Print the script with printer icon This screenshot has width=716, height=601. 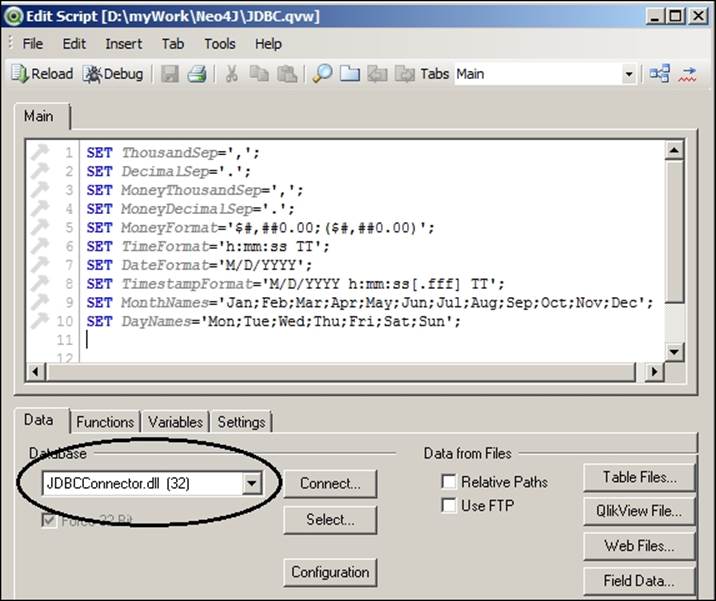point(197,74)
